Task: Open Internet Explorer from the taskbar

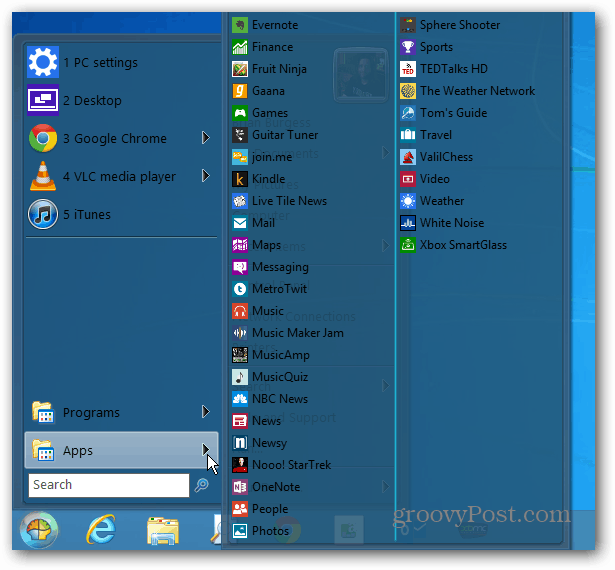Action: [101, 530]
